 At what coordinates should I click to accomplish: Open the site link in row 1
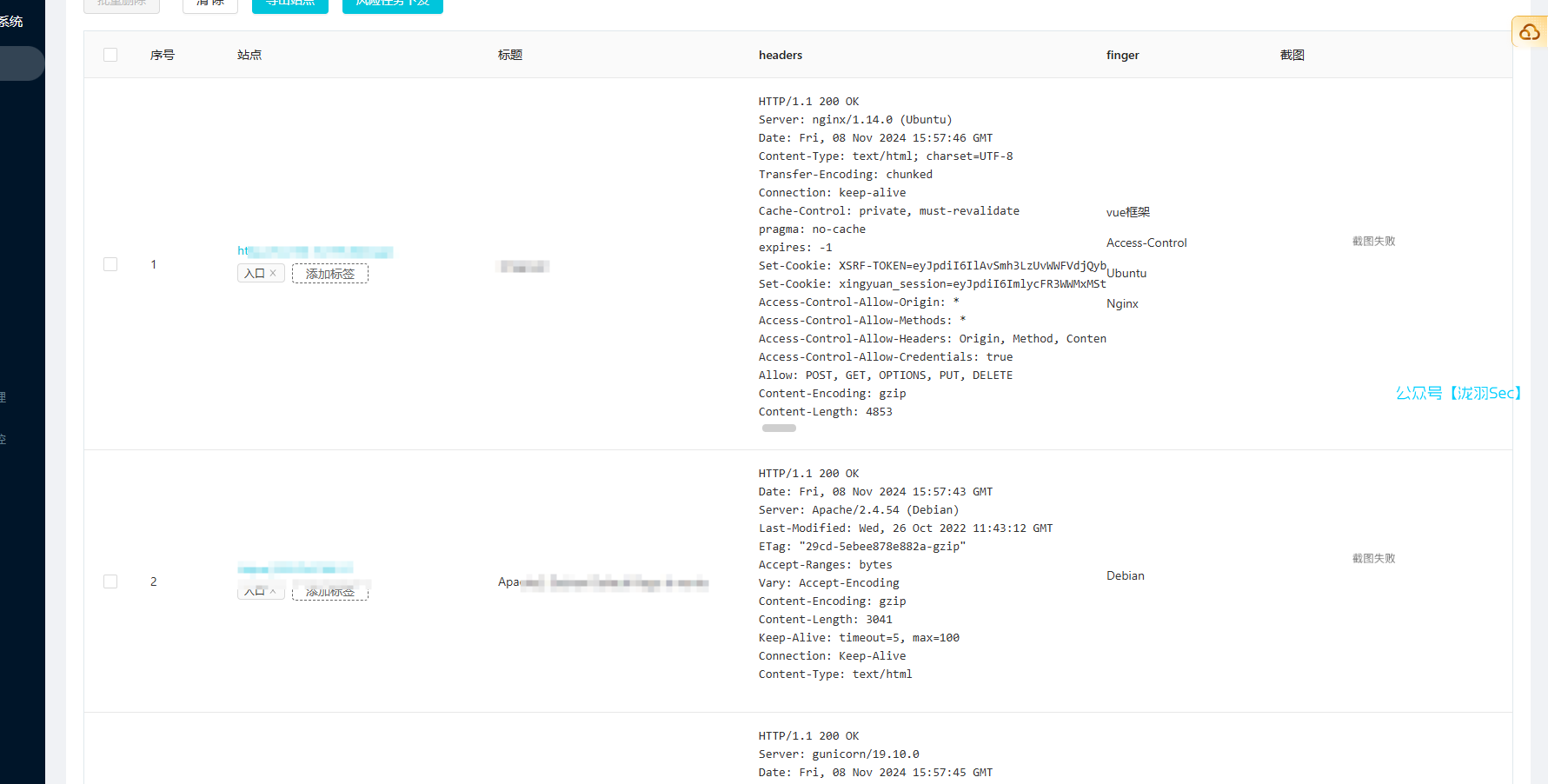pos(315,251)
